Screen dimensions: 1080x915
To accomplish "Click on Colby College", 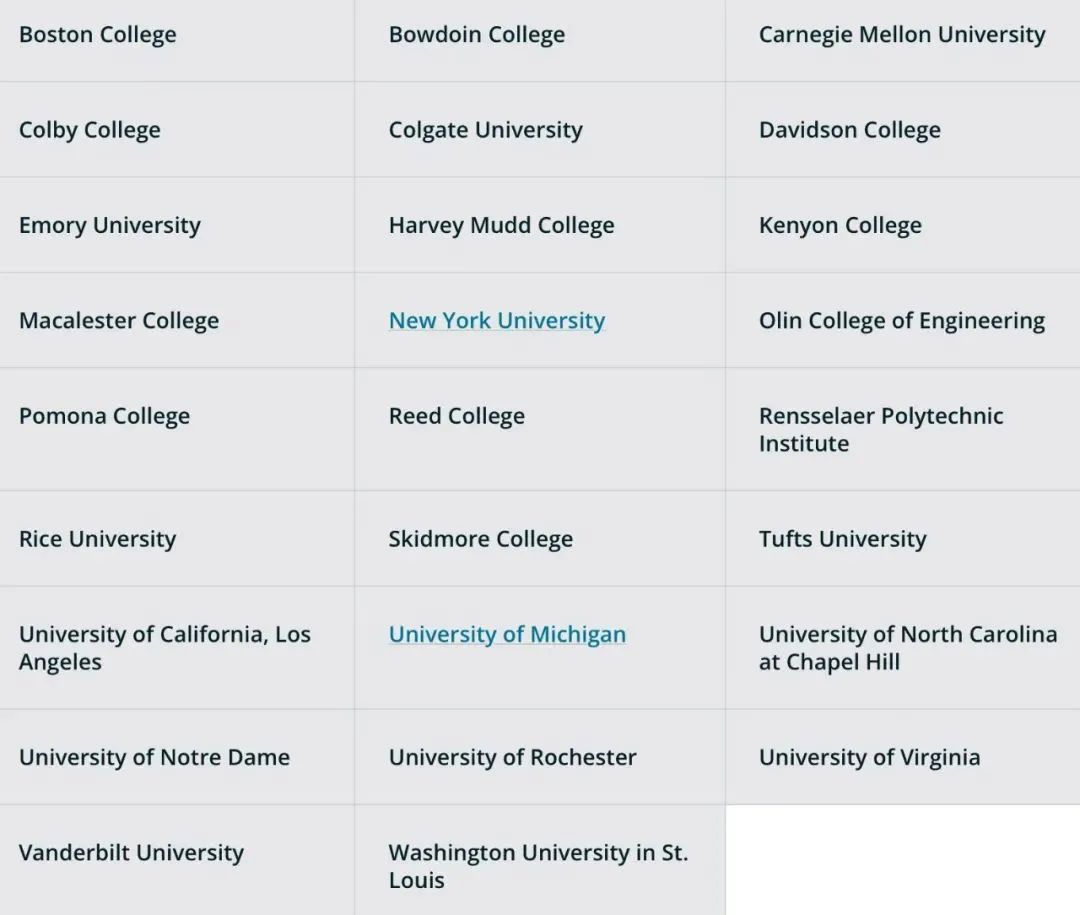I will pyautogui.click(x=89, y=130).
